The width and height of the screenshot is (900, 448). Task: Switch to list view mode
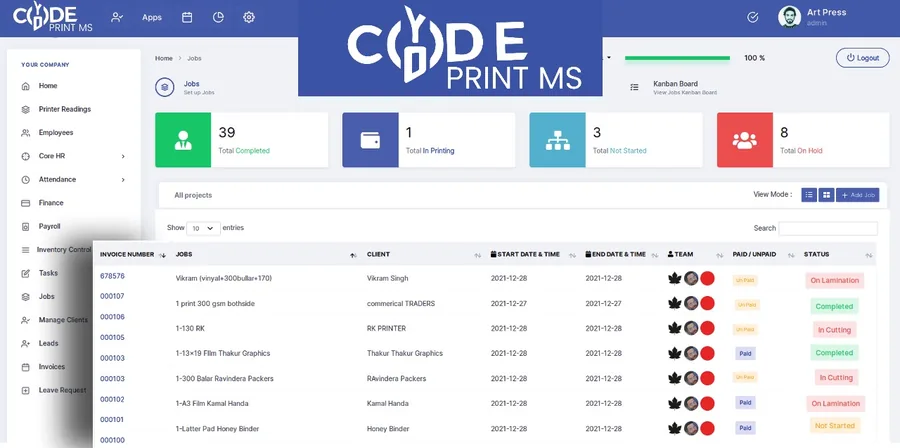(x=809, y=195)
